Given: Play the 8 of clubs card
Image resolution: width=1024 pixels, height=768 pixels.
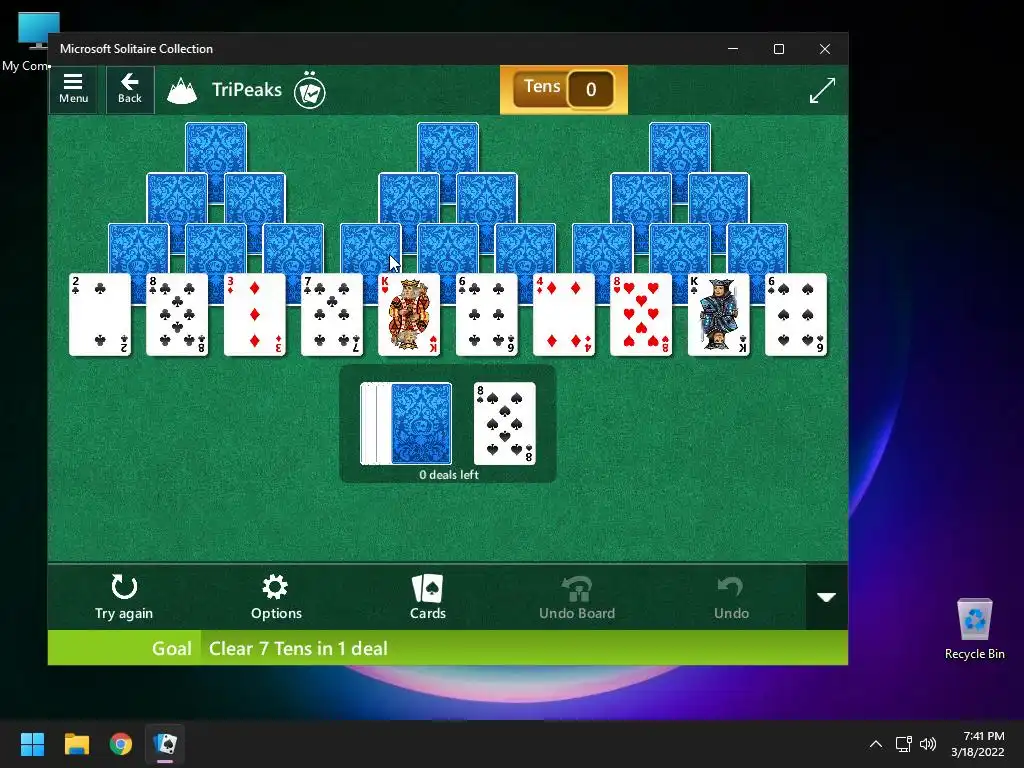Looking at the screenshot, I should point(177,315).
